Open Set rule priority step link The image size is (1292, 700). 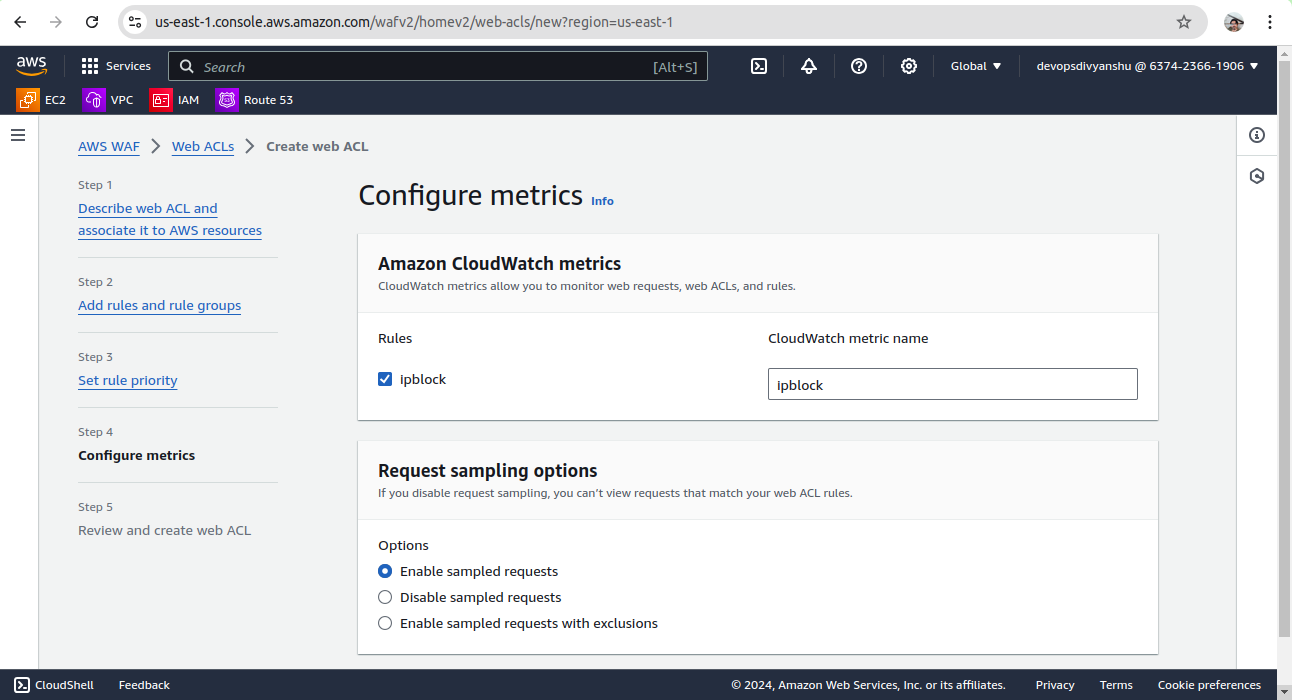(x=128, y=380)
